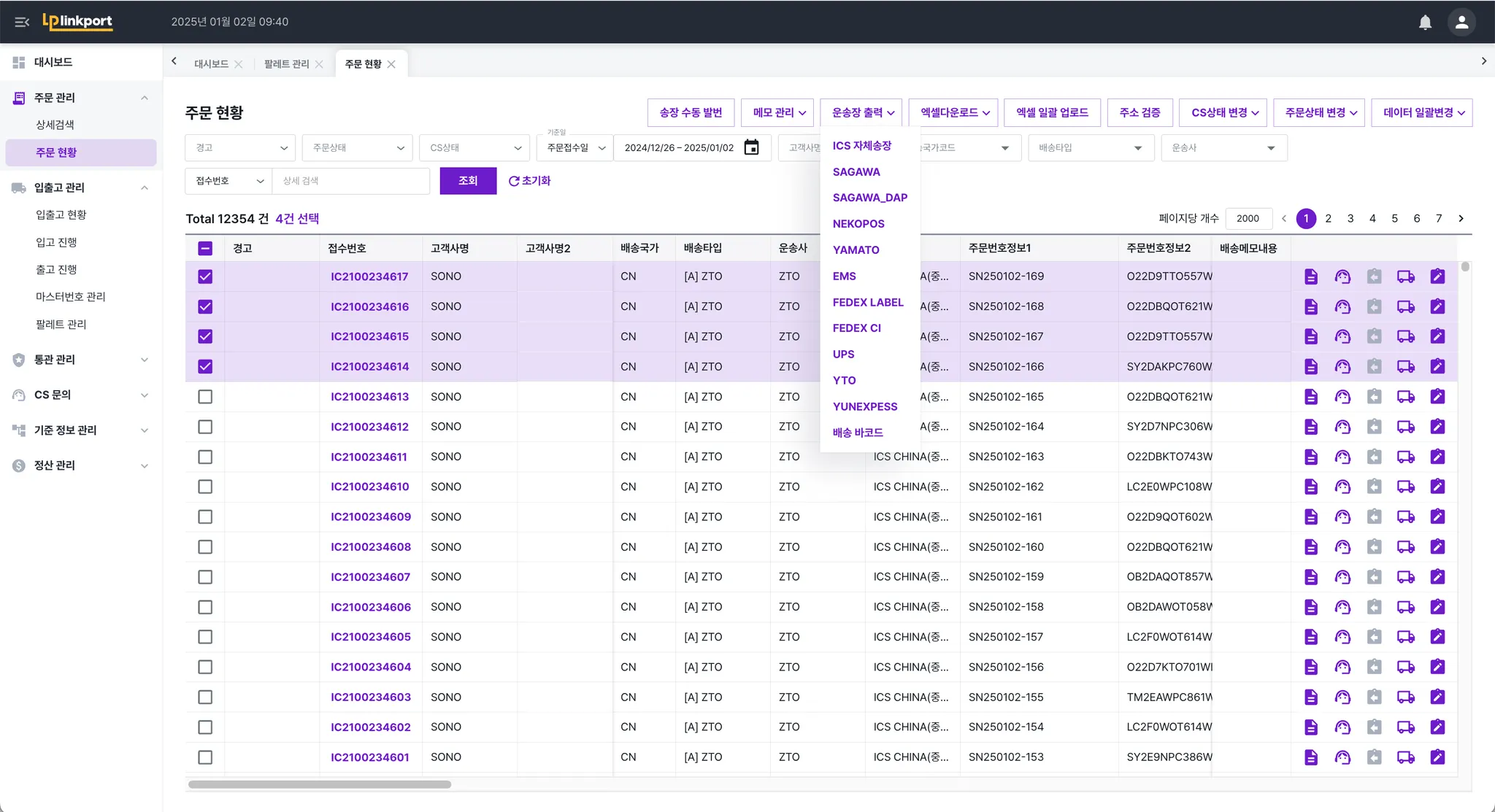Expand the 통관 관리 sidebar section
The image size is (1495, 812).
point(81,360)
